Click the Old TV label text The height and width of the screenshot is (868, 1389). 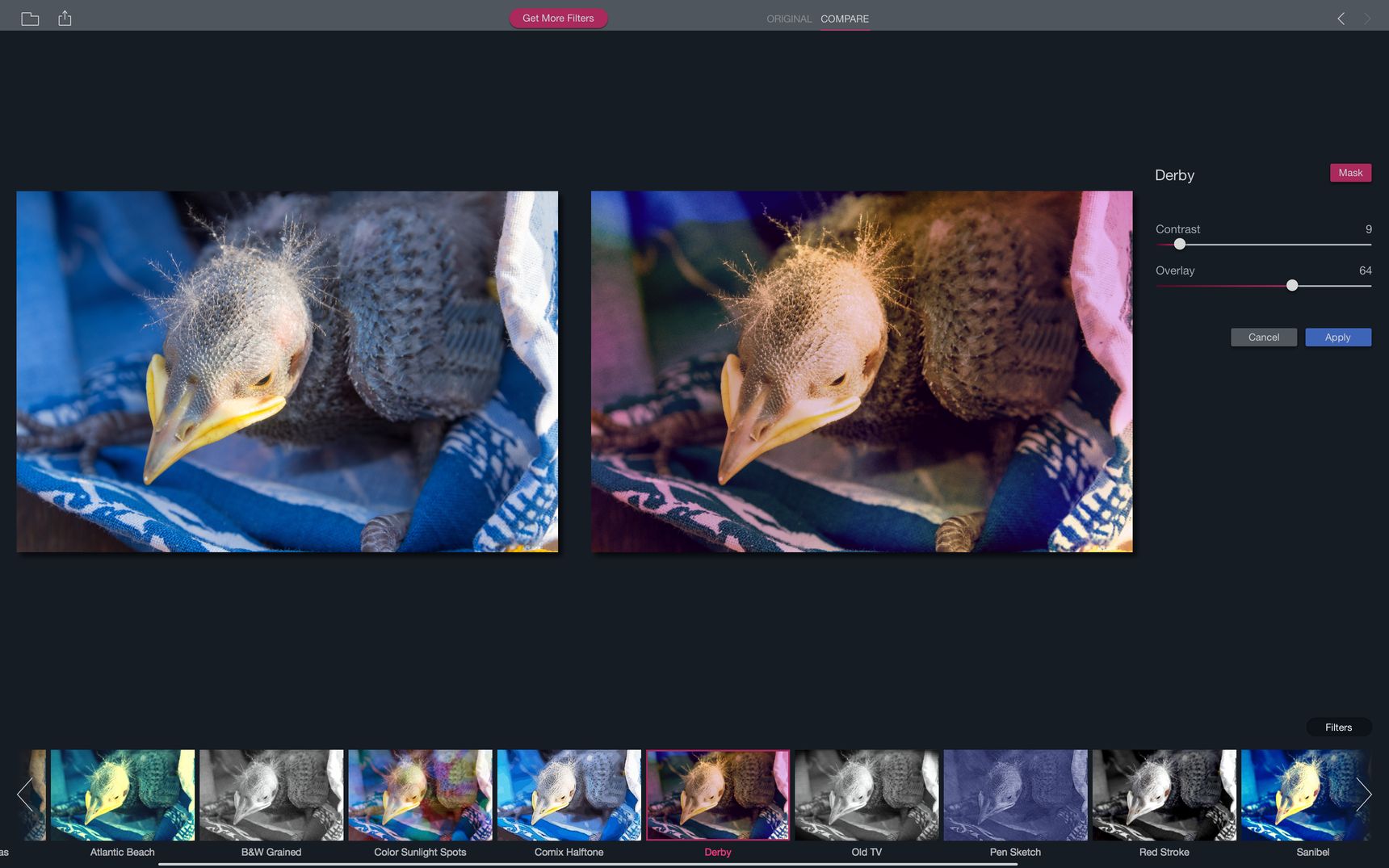click(x=867, y=852)
